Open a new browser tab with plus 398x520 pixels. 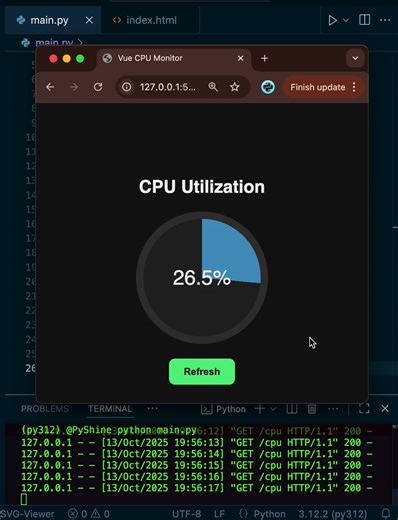(264, 58)
